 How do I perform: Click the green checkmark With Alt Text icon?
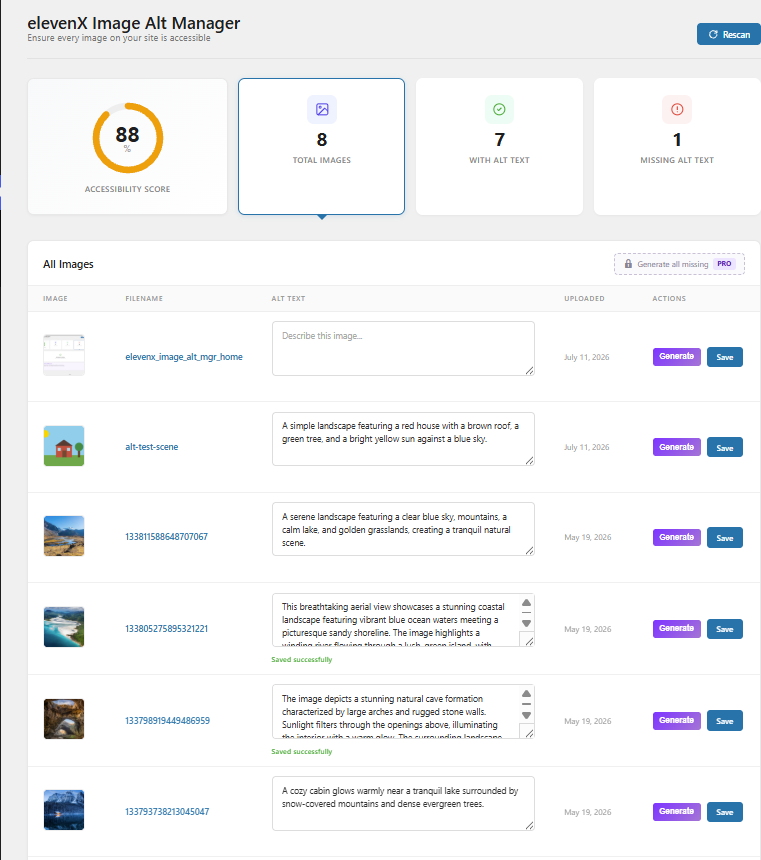[x=499, y=109]
